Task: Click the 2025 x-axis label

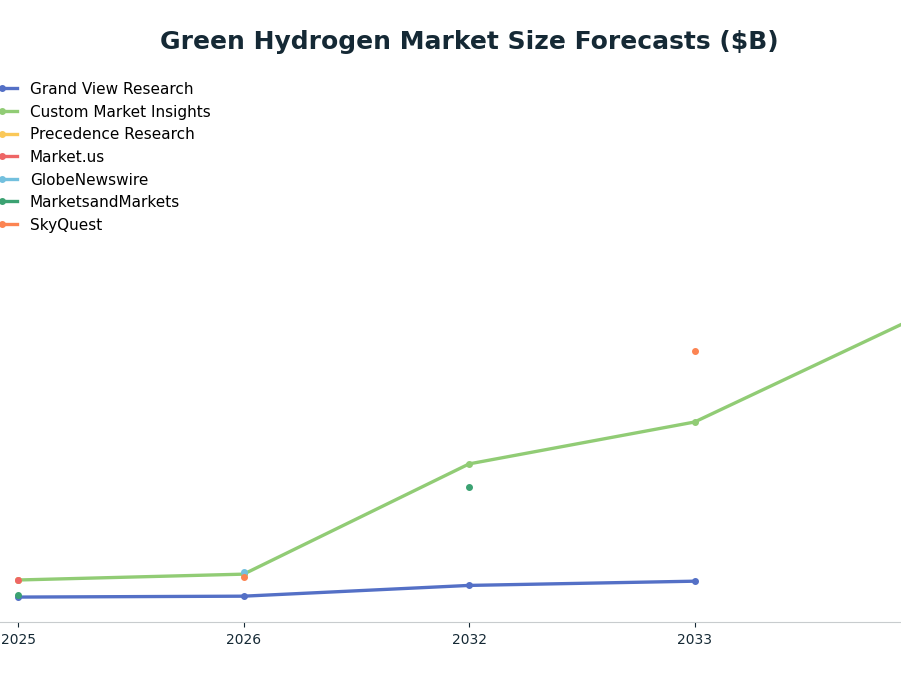Action: click(x=18, y=639)
